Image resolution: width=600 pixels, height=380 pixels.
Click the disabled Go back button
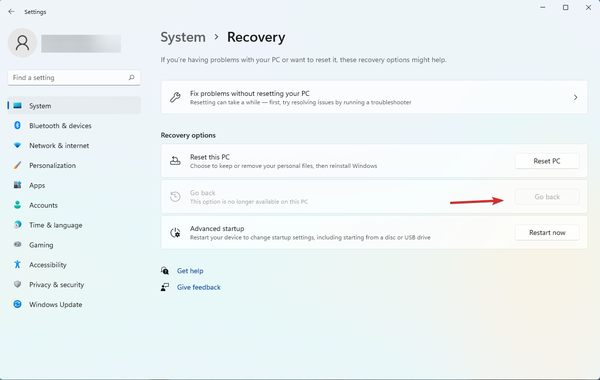547,197
